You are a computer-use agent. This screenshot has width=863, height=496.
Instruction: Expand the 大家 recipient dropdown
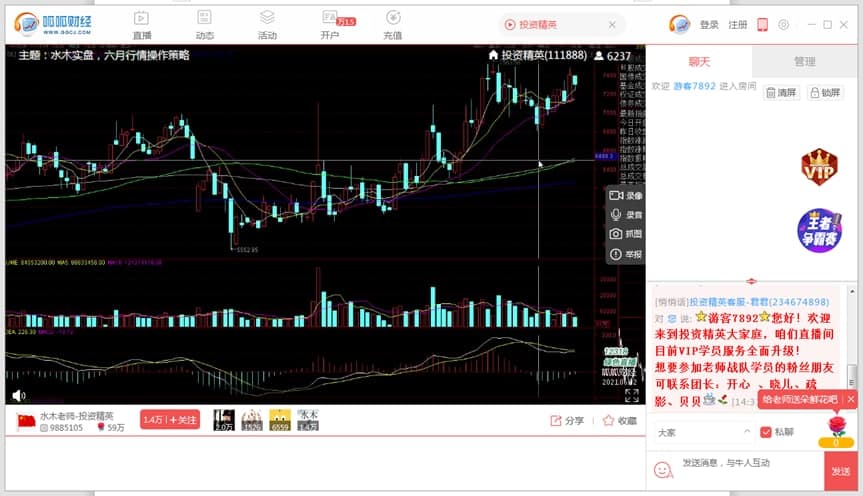click(703, 432)
